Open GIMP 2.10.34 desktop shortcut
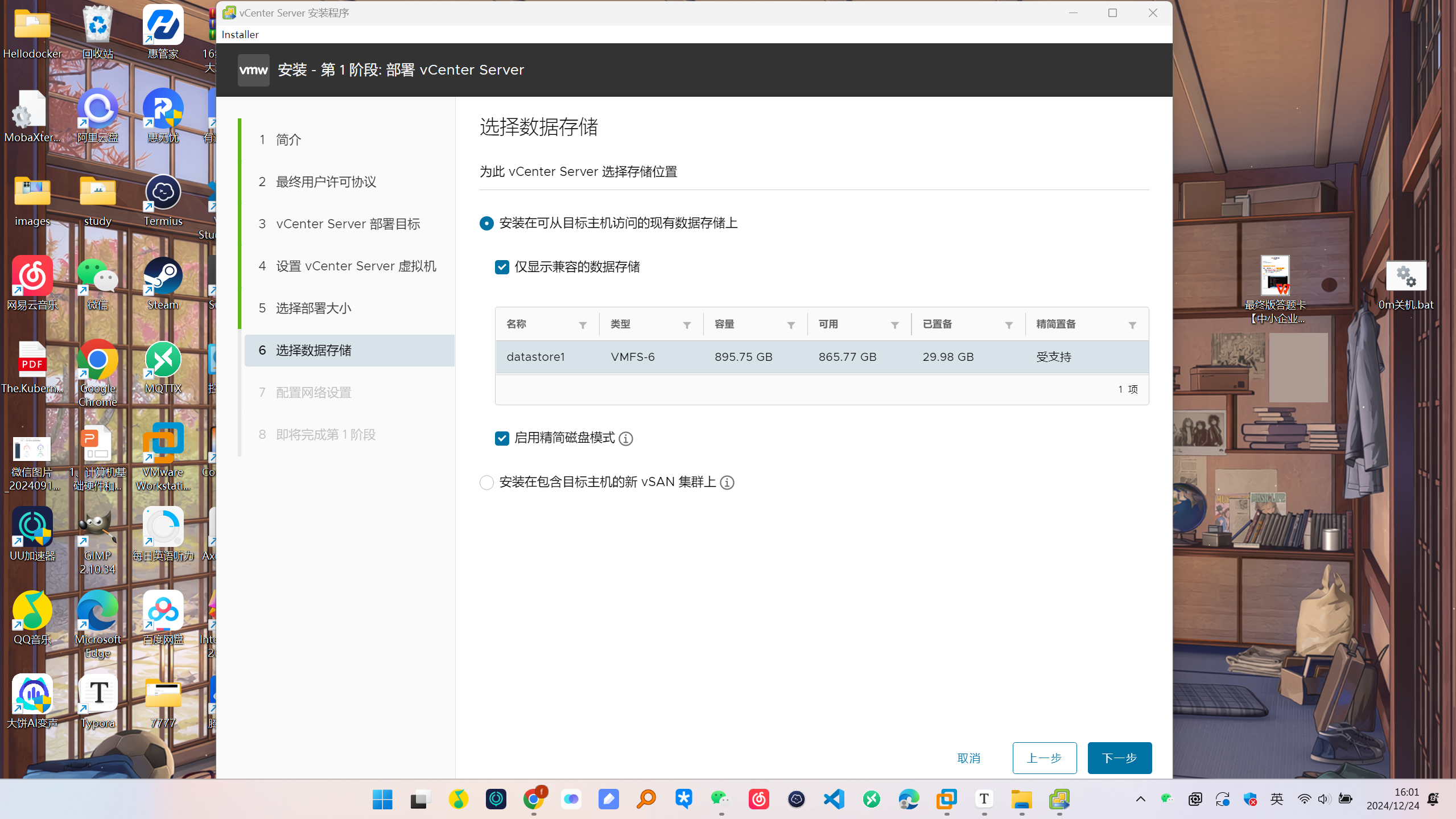This screenshot has height=819, width=1456. pos(98,541)
